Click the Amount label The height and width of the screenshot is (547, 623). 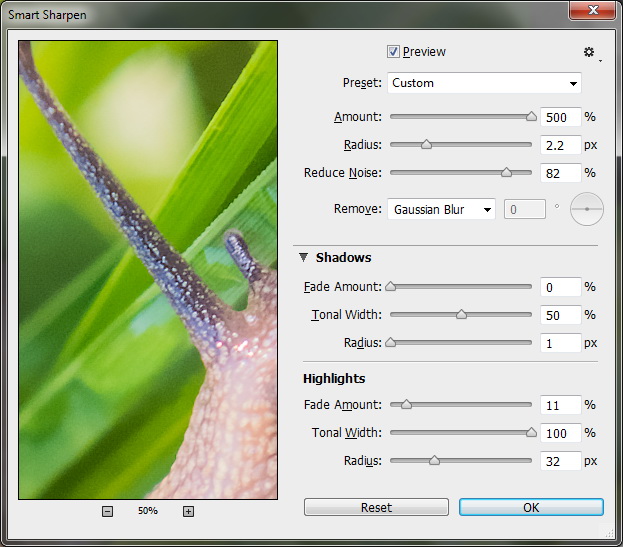[358, 117]
